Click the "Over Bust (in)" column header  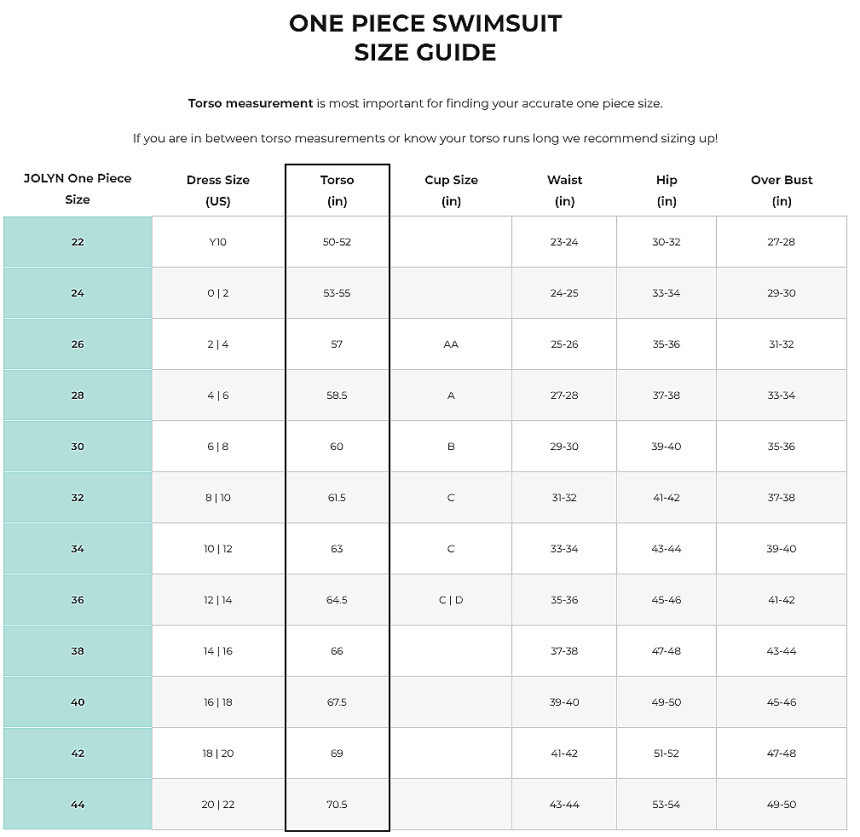click(781, 190)
